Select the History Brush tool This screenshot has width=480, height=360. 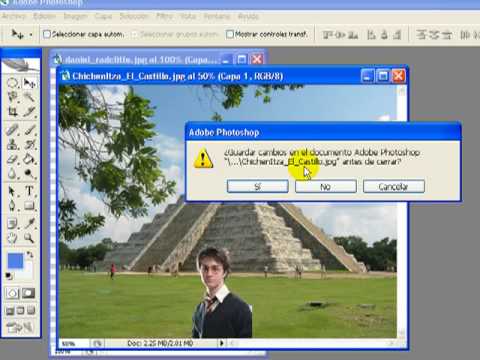point(29,144)
